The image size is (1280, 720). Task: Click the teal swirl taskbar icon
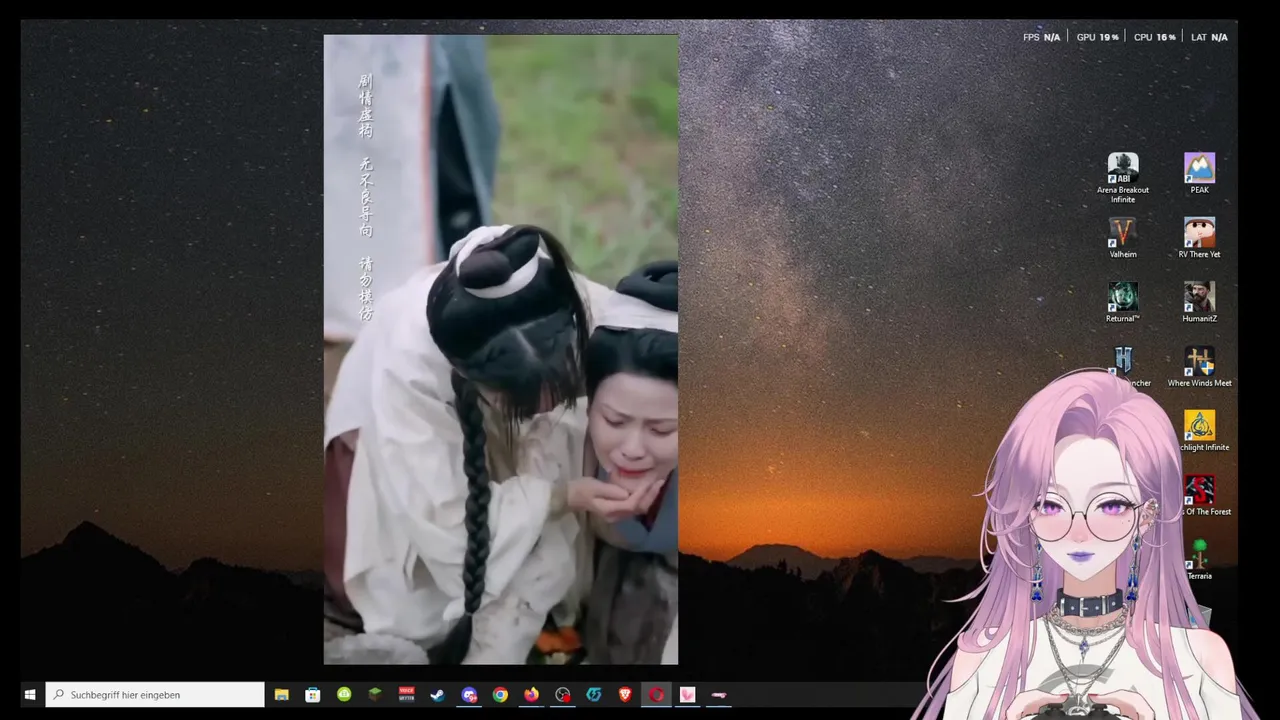(594, 695)
